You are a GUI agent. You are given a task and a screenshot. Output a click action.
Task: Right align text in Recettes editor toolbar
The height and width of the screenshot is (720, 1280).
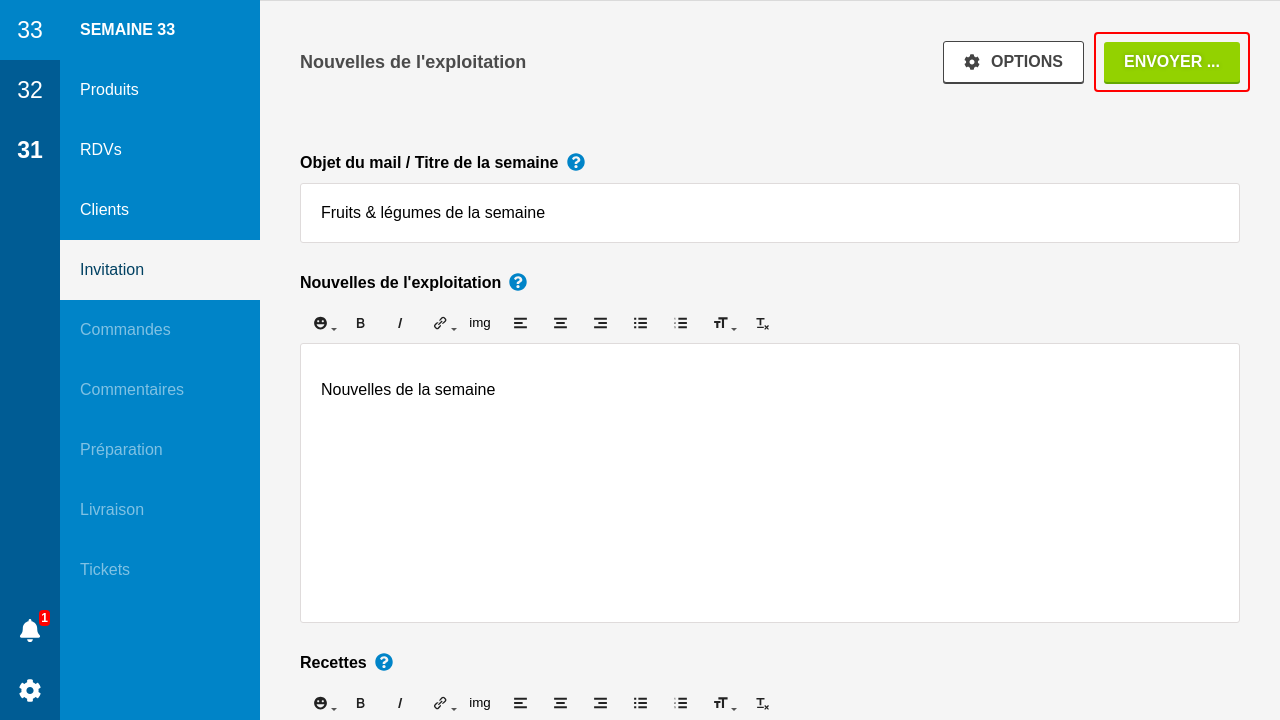[600, 703]
